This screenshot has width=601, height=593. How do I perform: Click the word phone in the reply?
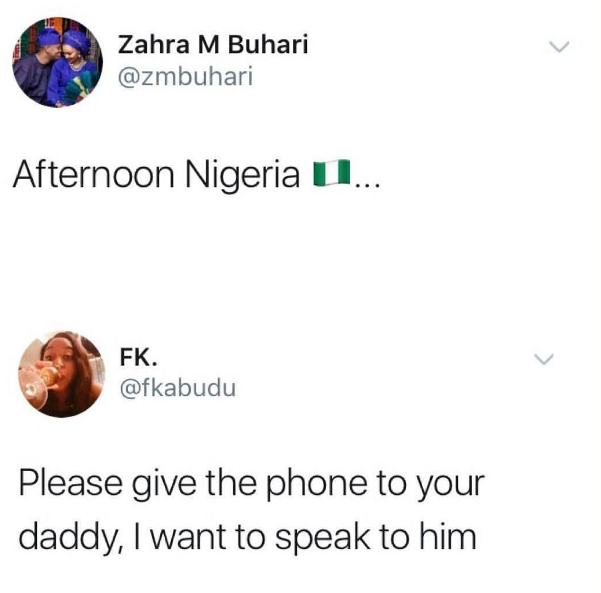(318, 484)
